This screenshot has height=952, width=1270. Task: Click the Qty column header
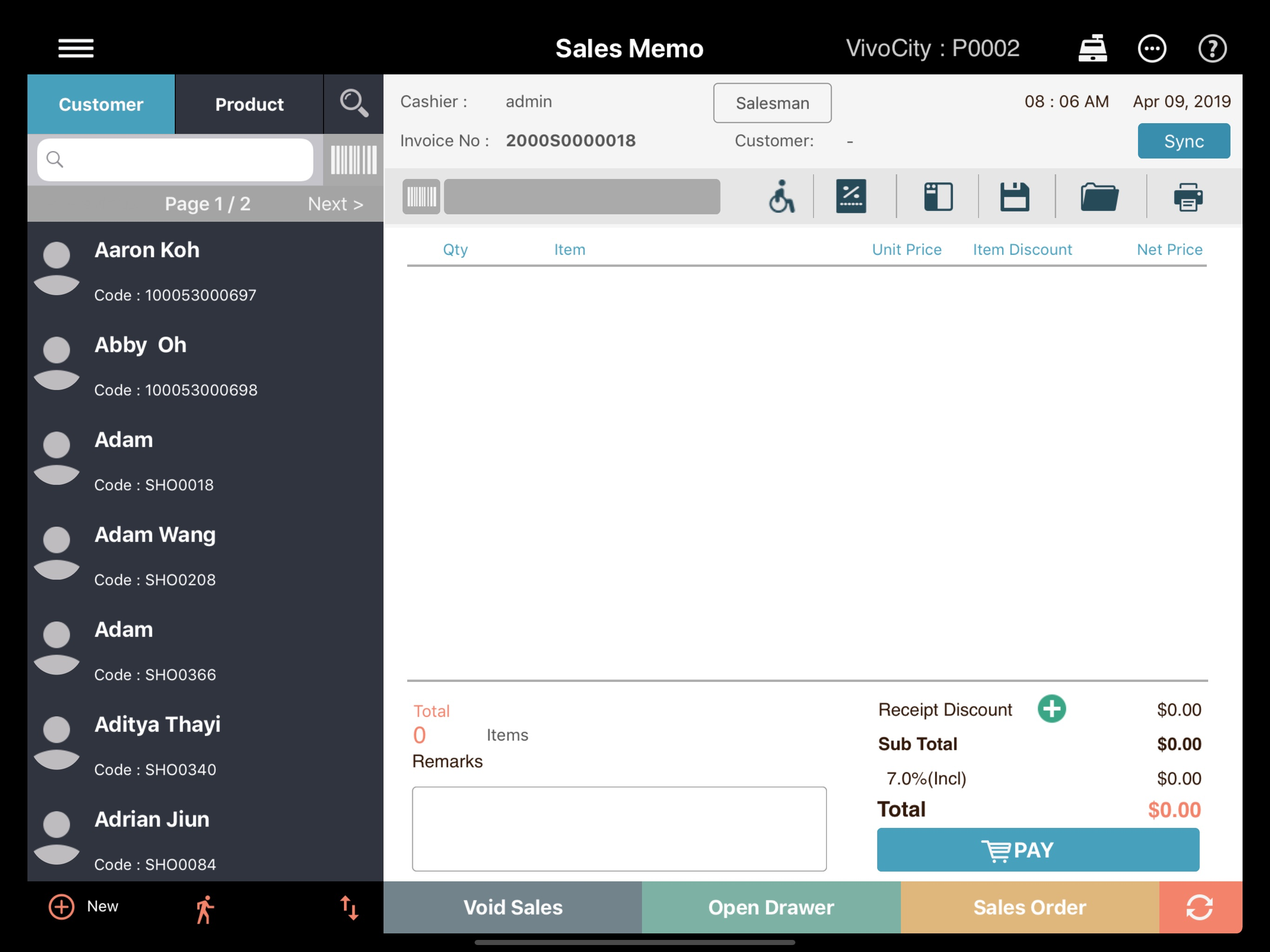point(455,249)
